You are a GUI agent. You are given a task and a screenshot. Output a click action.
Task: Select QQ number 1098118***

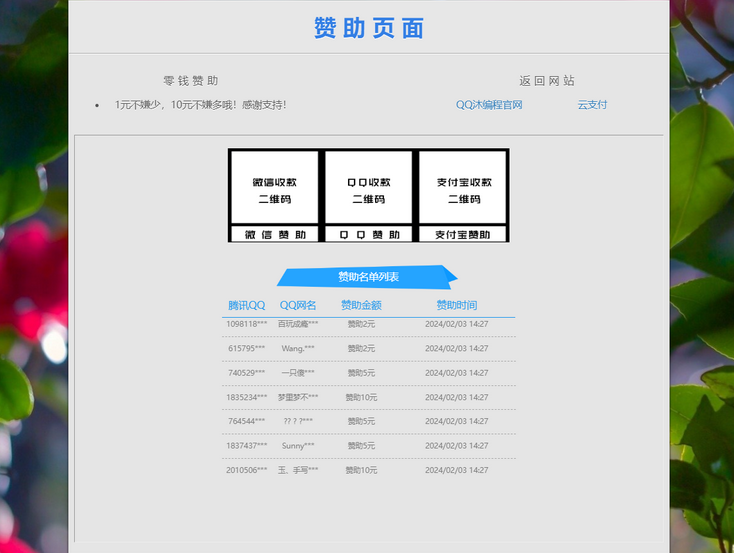pyautogui.click(x=247, y=324)
